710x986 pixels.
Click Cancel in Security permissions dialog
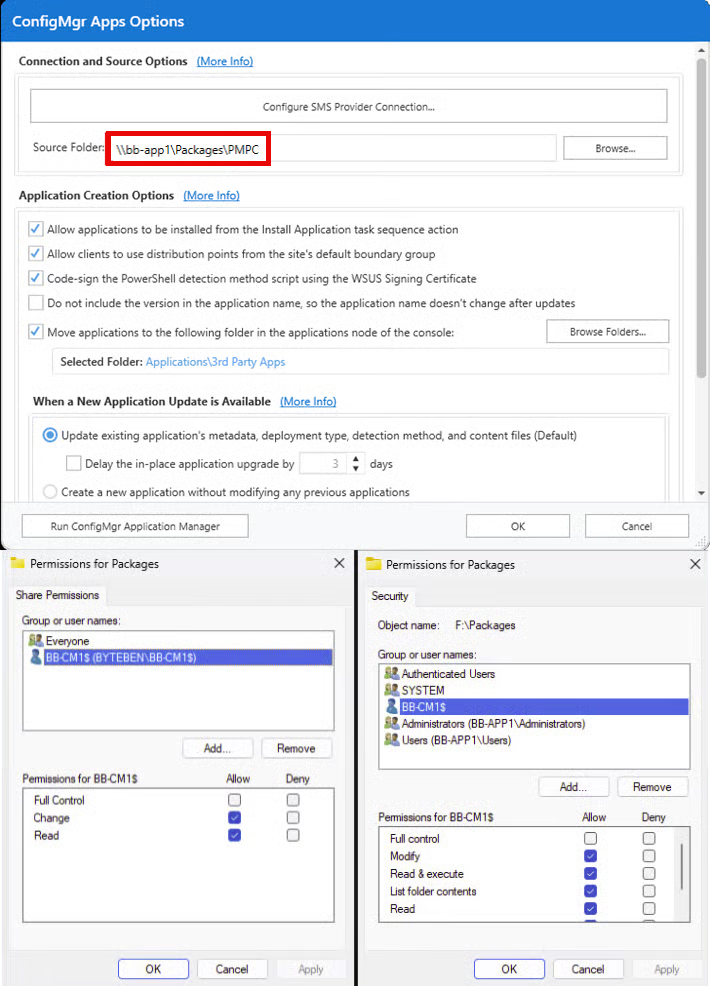click(588, 969)
